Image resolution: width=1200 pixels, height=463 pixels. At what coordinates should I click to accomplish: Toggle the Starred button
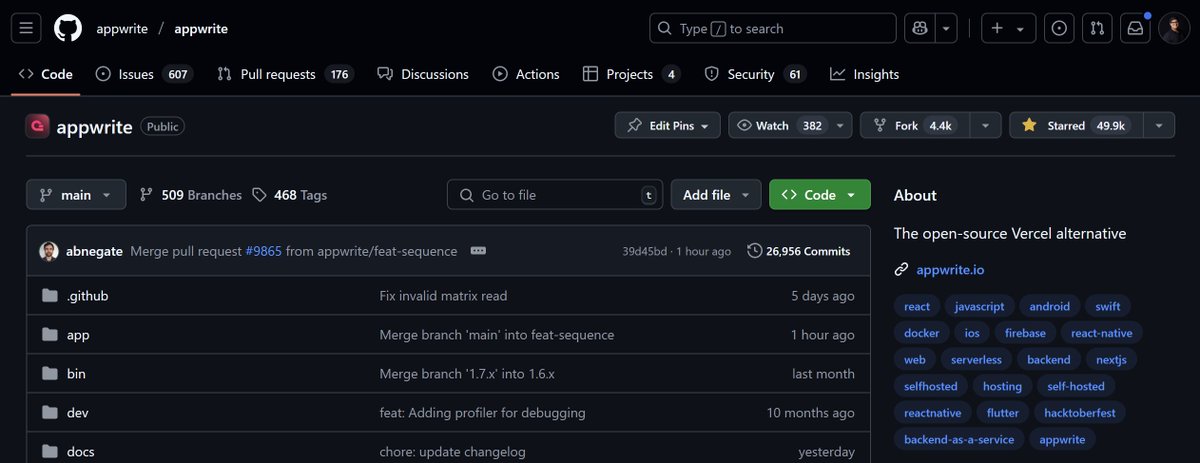[x=1076, y=126]
